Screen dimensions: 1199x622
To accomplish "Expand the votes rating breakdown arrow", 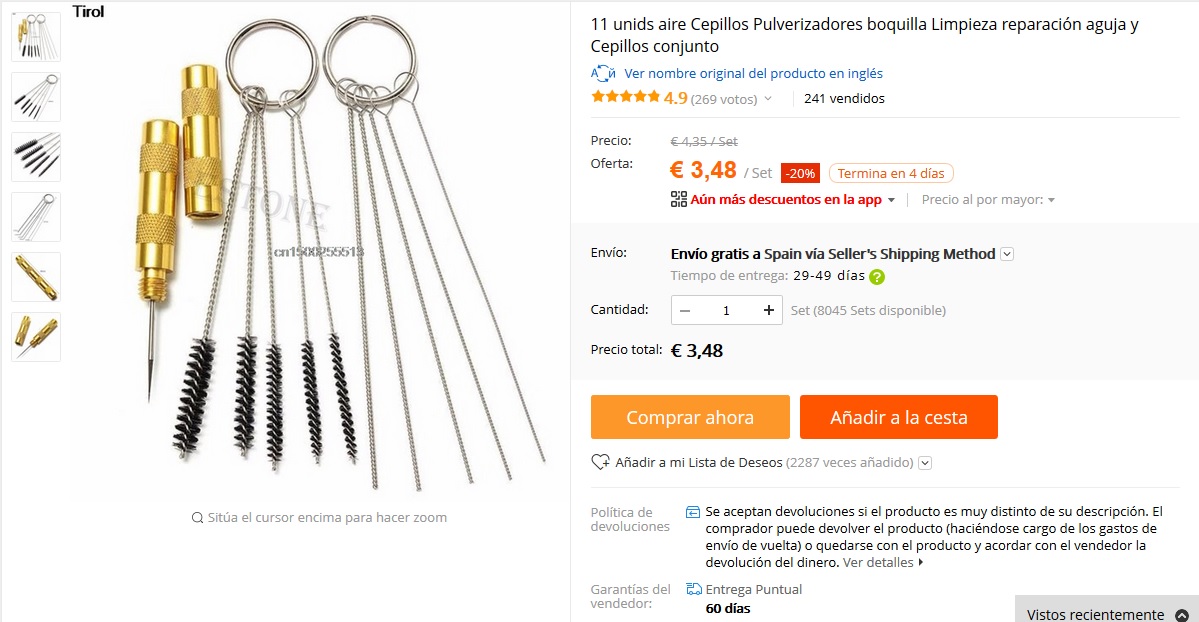I will [768, 99].
